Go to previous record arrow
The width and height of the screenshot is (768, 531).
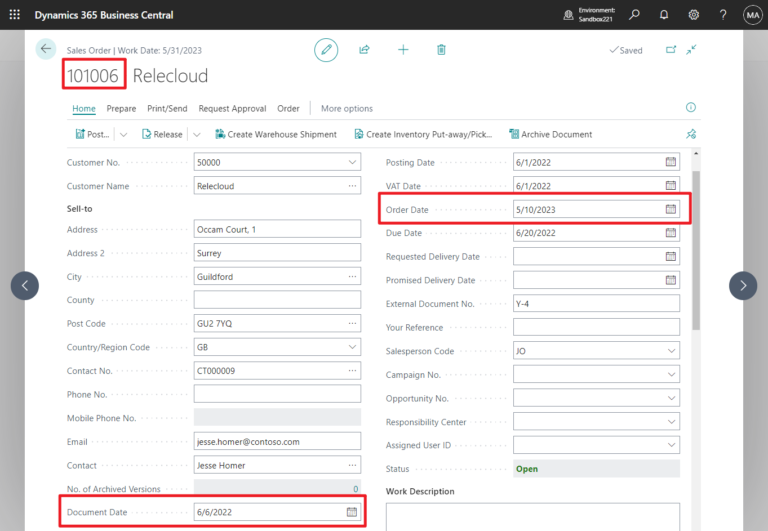25,286
